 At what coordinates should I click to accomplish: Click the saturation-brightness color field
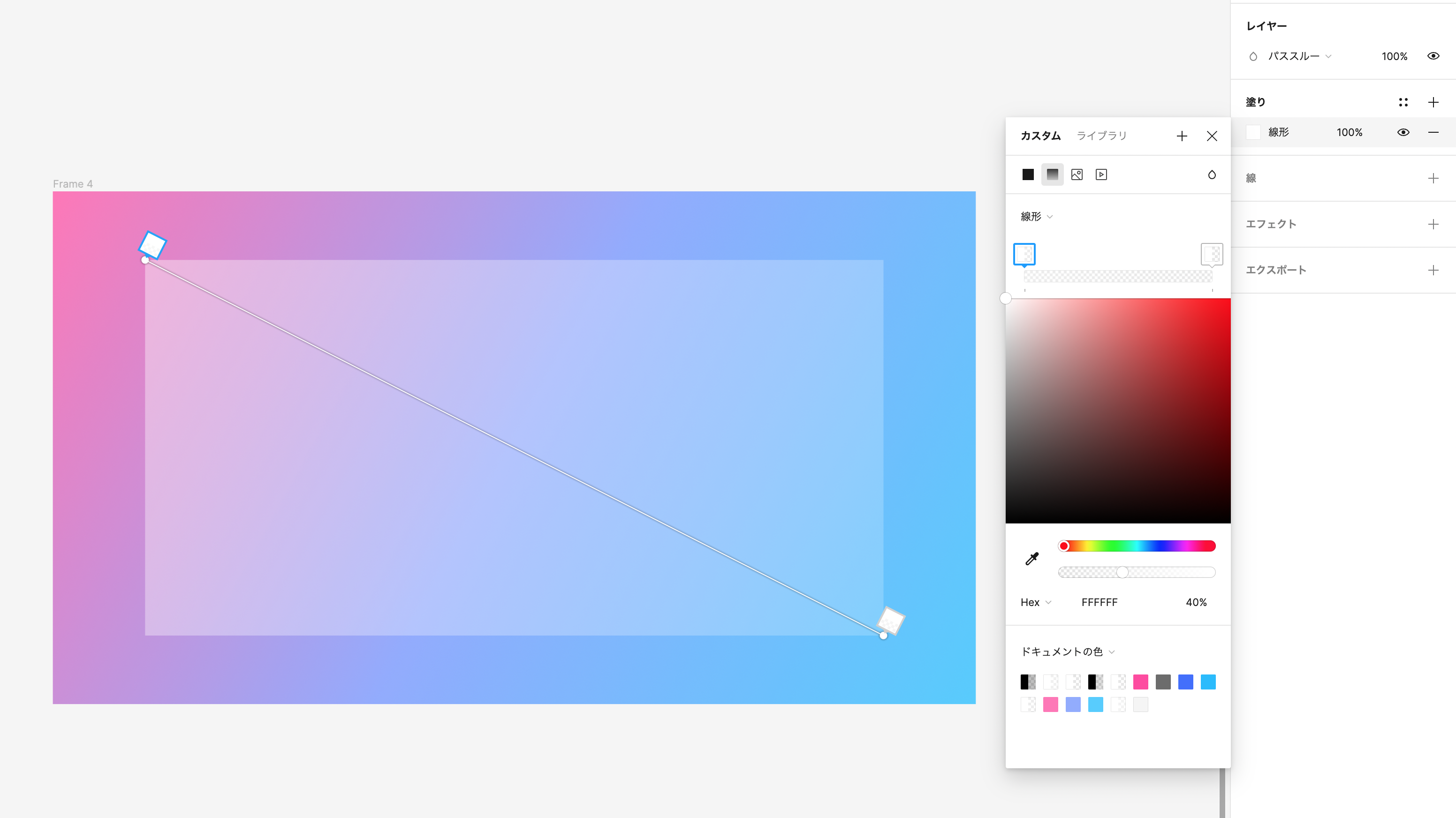[1117, 411]
